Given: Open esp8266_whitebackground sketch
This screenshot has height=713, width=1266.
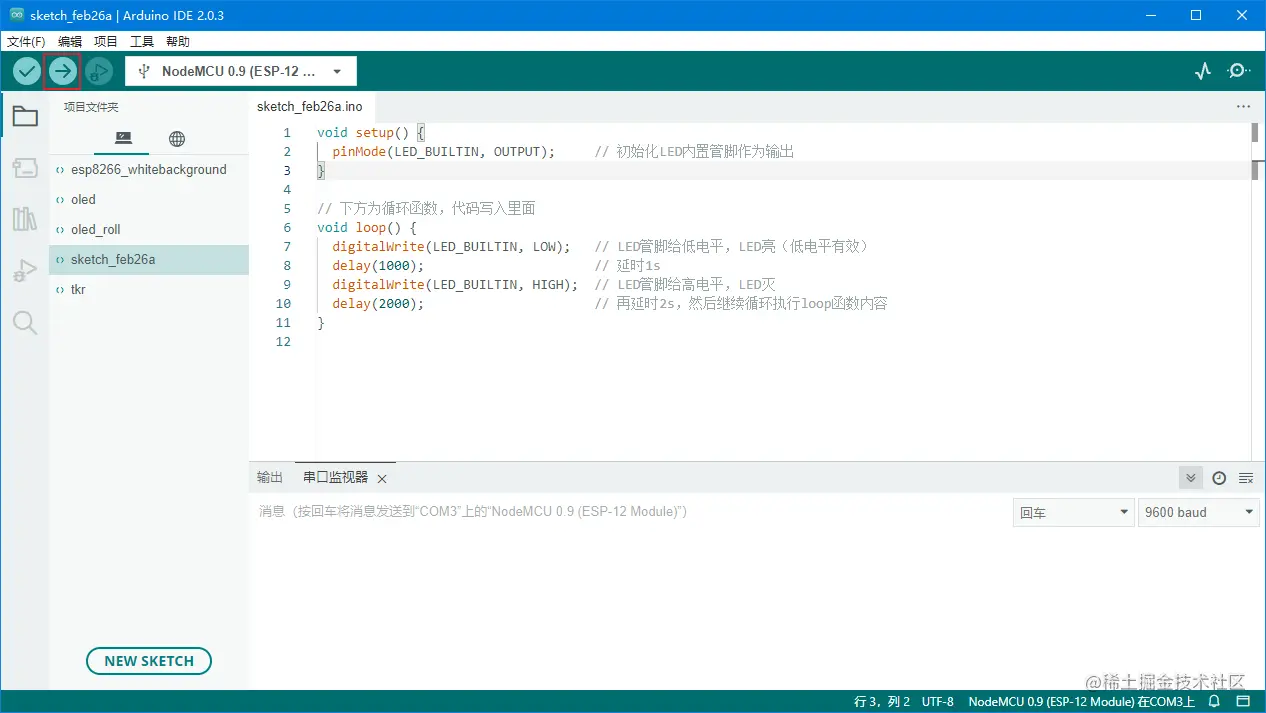Looking at the screenshot, I should (149, 170).
